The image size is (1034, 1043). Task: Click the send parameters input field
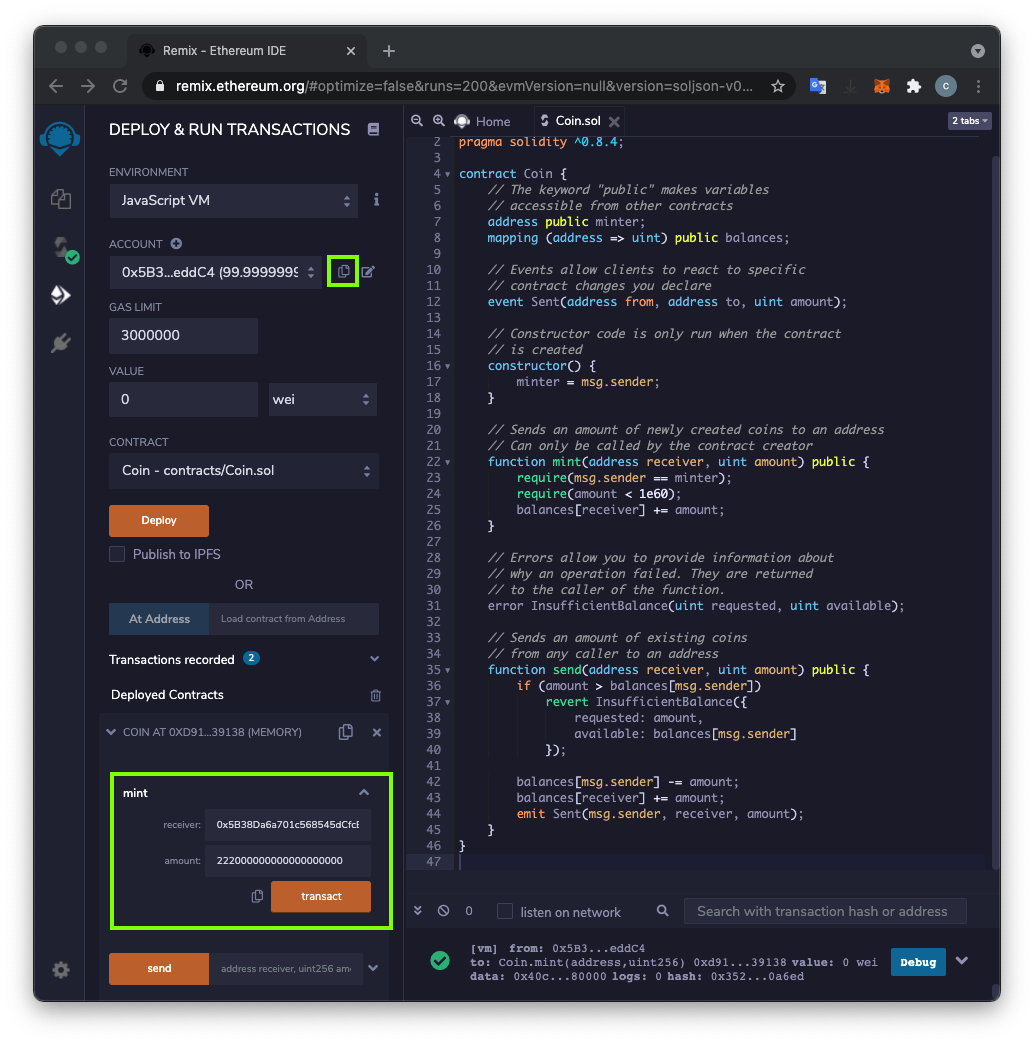[x=286, y=968]
